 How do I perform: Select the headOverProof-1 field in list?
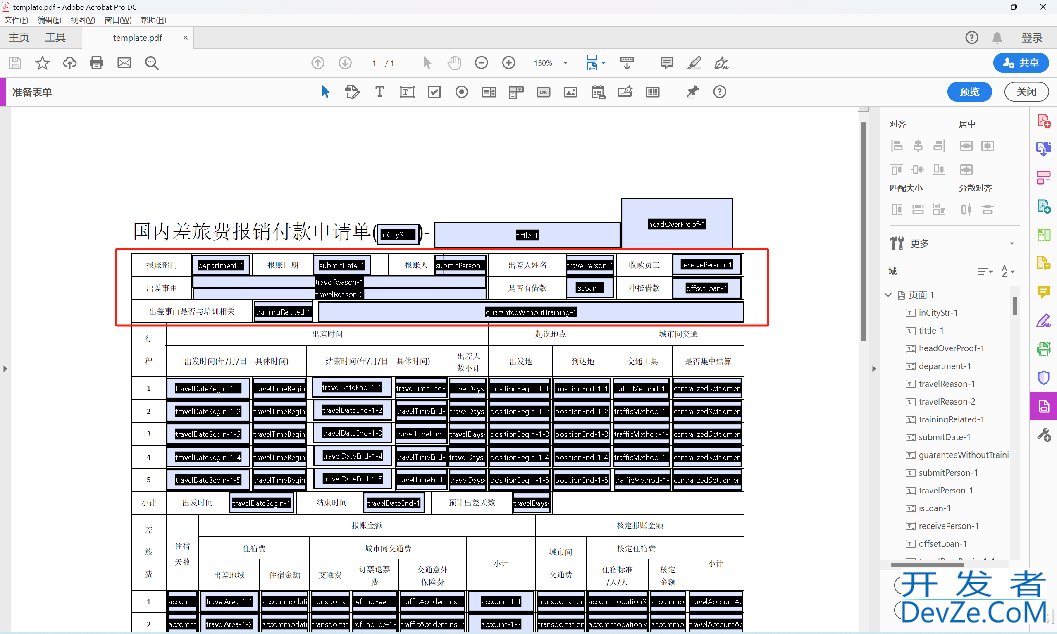[x=950, y=348]
